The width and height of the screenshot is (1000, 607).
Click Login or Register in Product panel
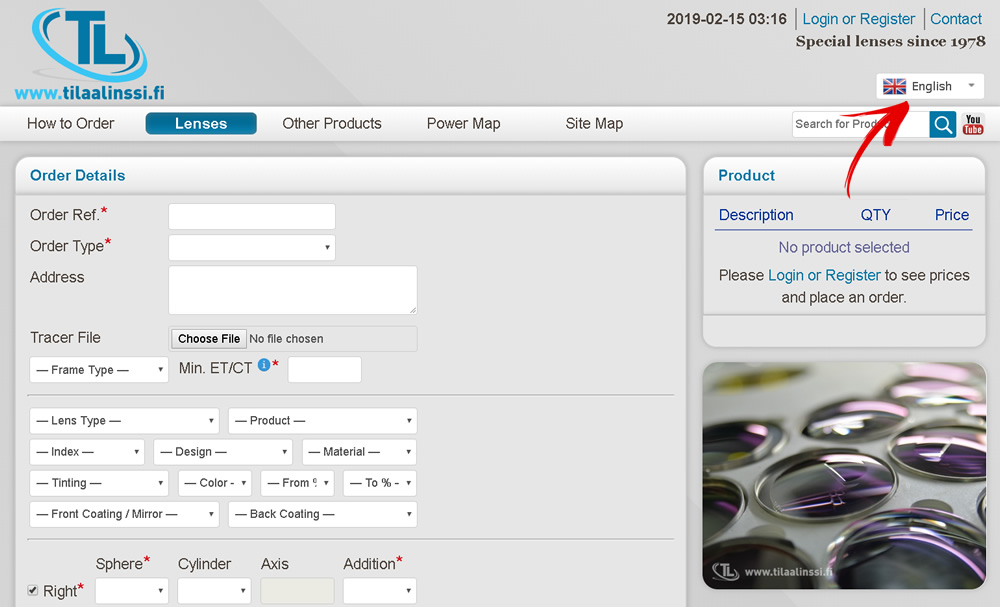(x=824, y=275)
